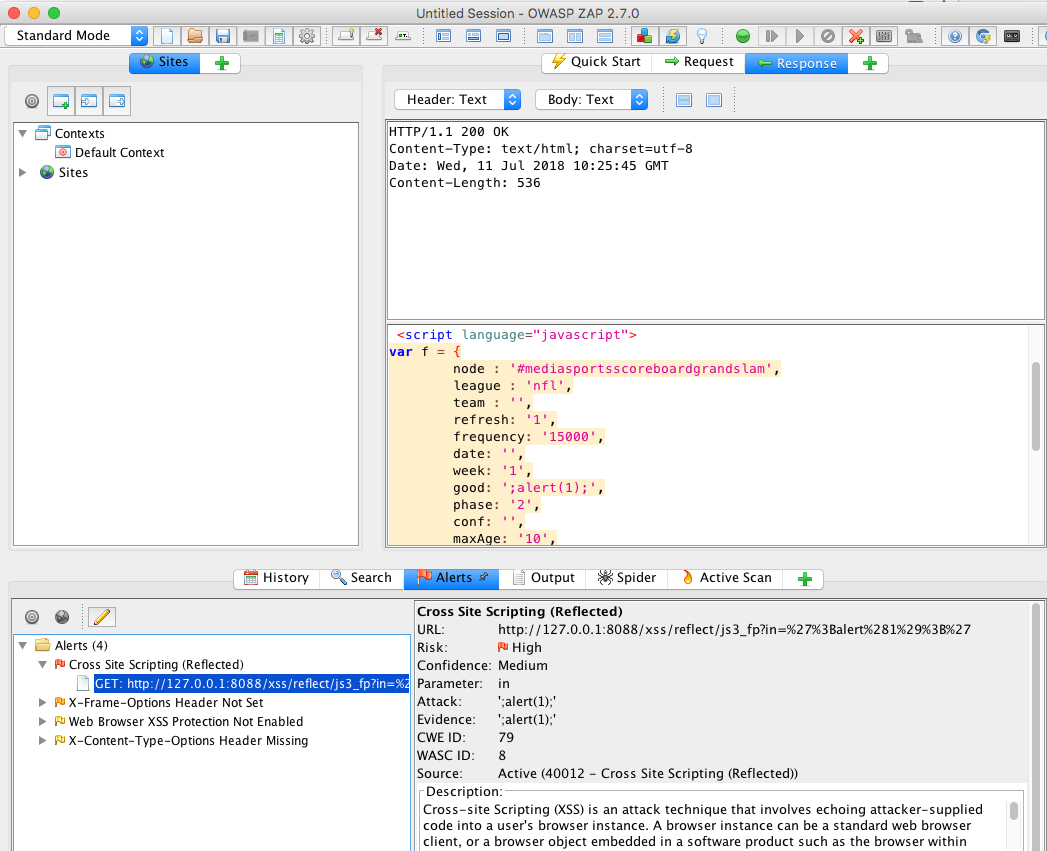
Task: Expand the Sites panel layout icon
Action: (x=443, y=35)
